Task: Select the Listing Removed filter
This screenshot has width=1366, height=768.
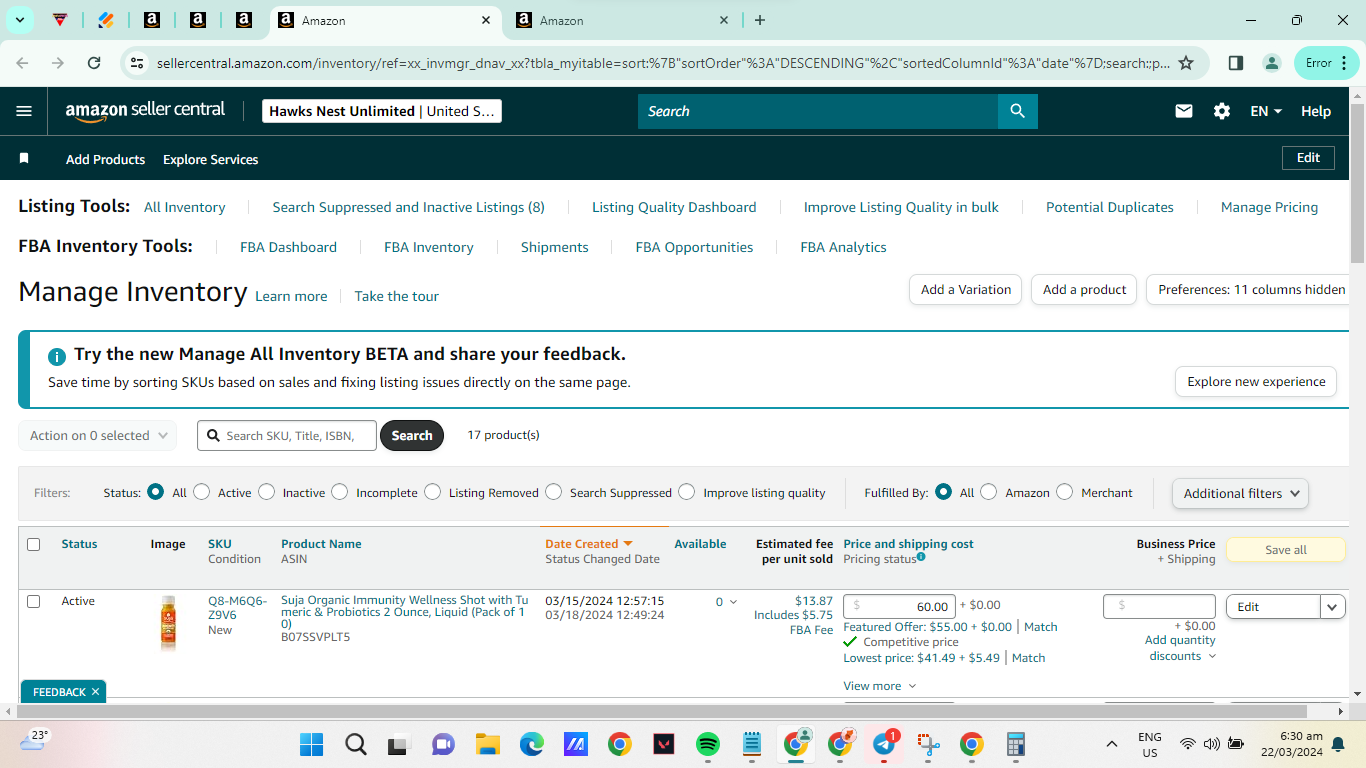Action: (x=432, y=492)
